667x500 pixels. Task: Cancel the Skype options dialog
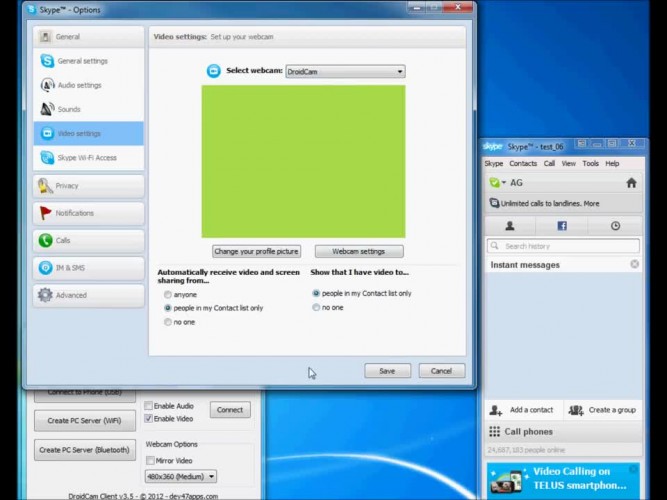click(x=442, y=371)
